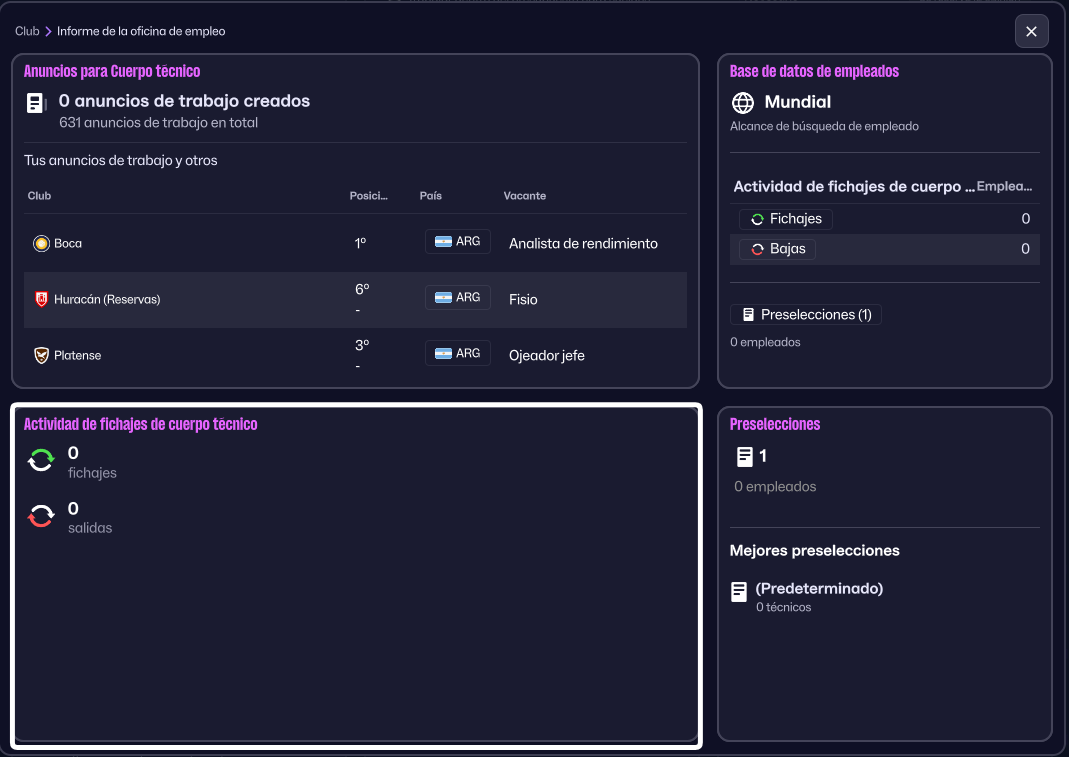1069x757 pixels.
Task: Click the breadcrumb 'Informe de la oficina de empleo'
Action: (141, 31)
